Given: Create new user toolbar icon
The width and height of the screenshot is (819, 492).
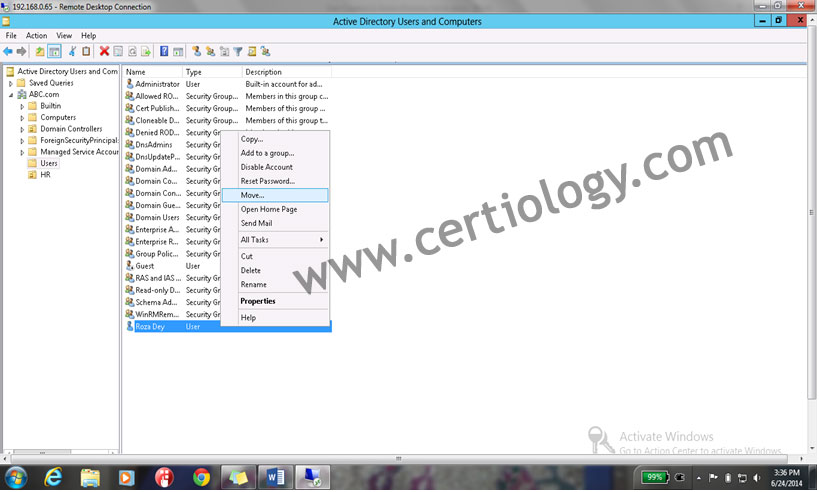Looking at the screenshot, I should point(196,51).
